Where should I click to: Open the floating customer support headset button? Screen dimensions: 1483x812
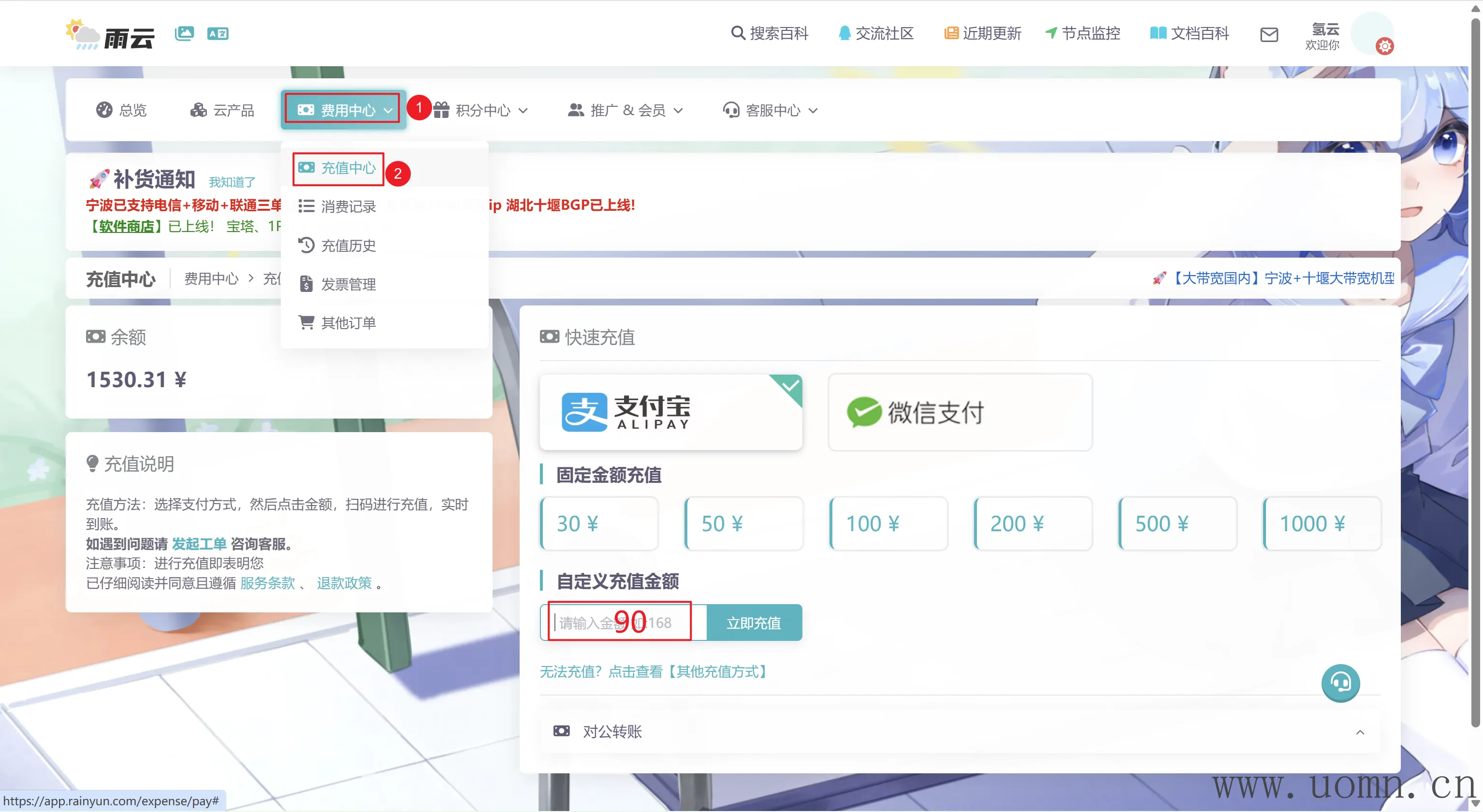point(1340,683)
